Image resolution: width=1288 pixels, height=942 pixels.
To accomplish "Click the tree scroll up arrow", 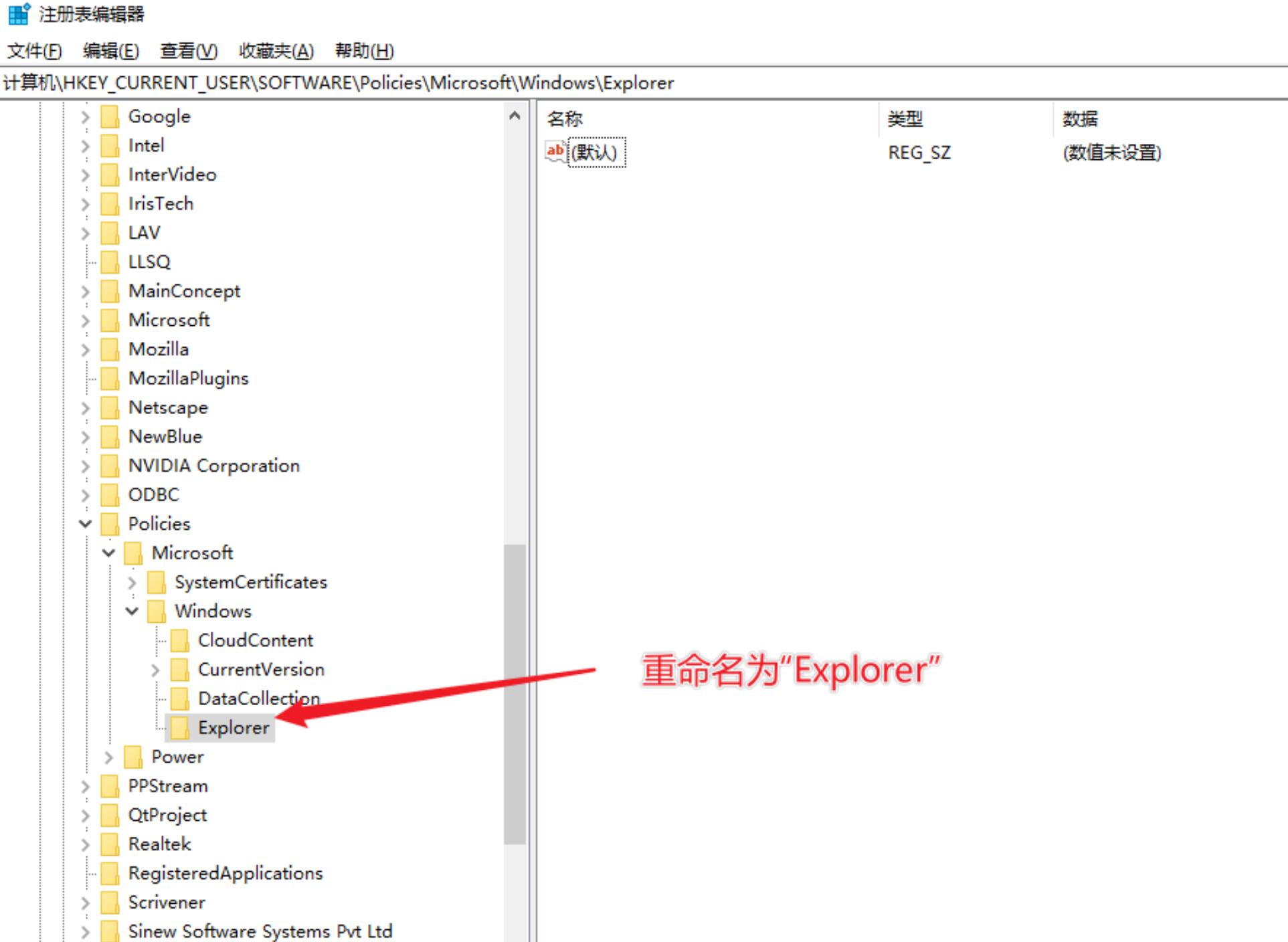I will (x=515, y=116).
